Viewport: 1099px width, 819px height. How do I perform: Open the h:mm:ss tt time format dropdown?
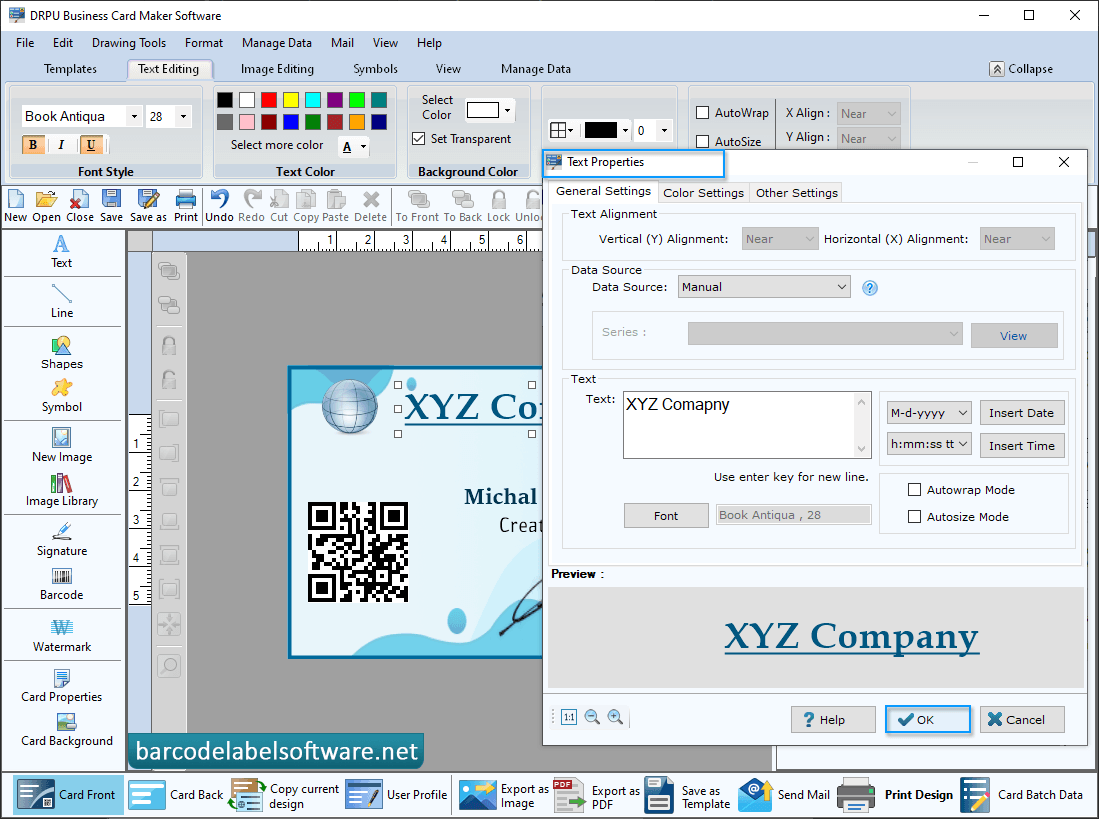[929, 443]
